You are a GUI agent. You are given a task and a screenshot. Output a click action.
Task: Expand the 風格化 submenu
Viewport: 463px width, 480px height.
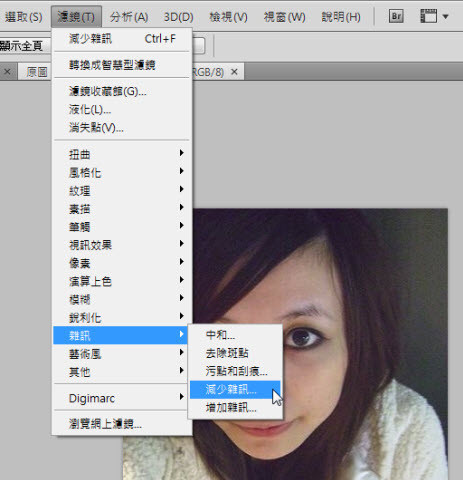point(122,173)
